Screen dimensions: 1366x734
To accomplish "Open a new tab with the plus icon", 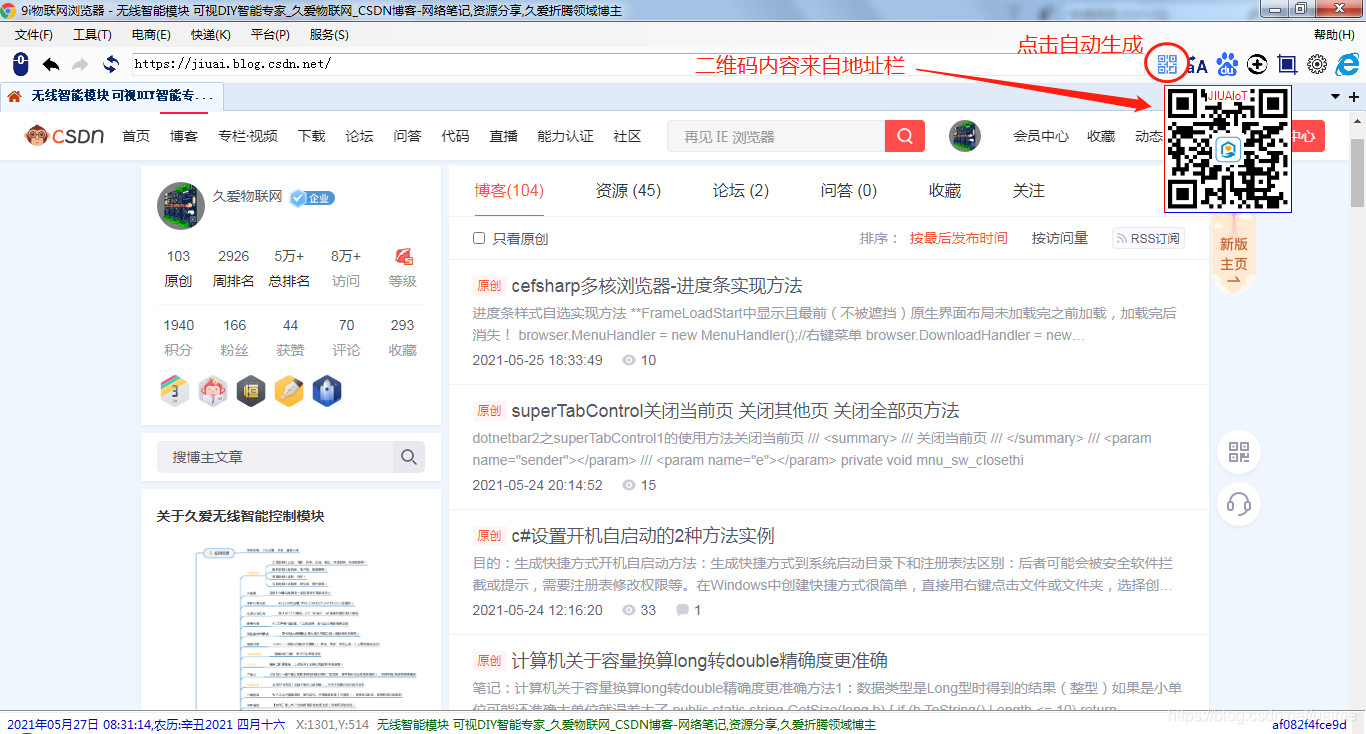I will coord(1355,97).
